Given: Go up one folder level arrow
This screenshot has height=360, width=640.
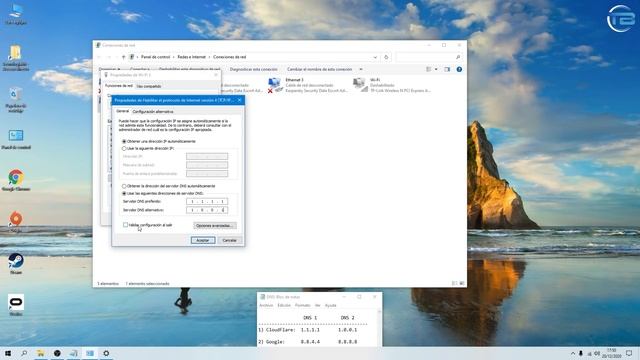Looking at the screenshot, I should 123,57.
